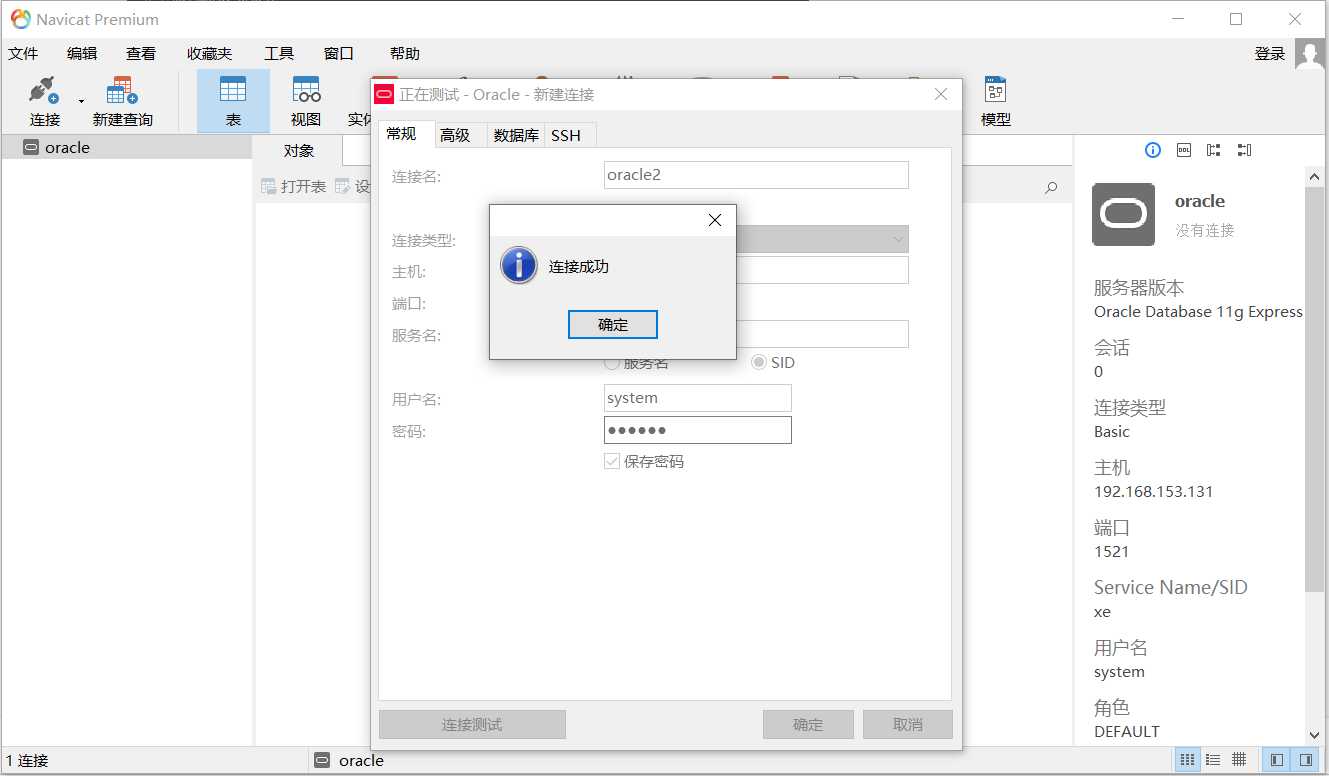Click the 连接测试 button
1329x776 pixels.
(472, 725)
